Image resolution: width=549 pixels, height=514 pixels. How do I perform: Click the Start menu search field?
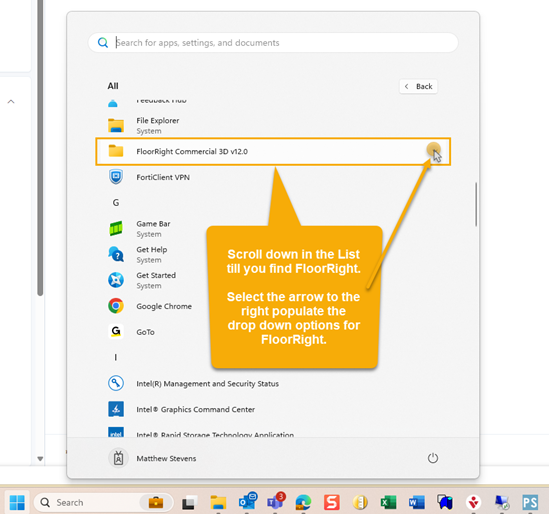pos(273,43)
